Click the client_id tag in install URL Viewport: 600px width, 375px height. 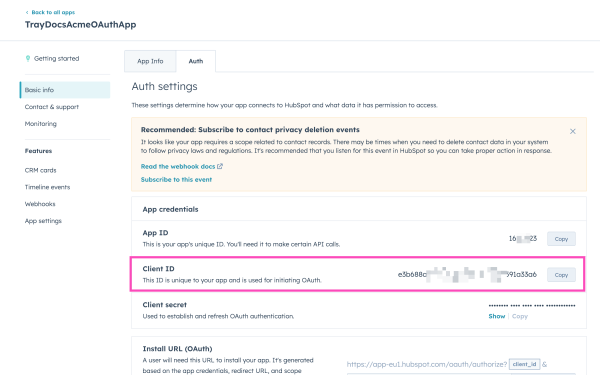point(524,364)
